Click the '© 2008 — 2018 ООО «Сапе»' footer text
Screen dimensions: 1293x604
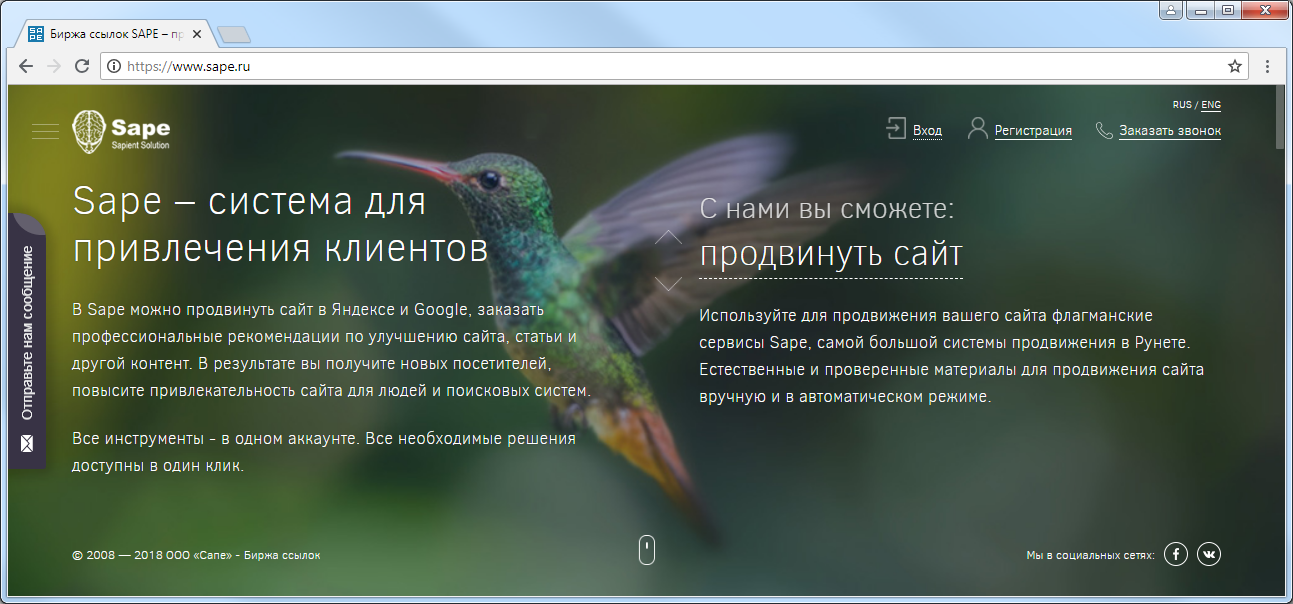point(197,555)
